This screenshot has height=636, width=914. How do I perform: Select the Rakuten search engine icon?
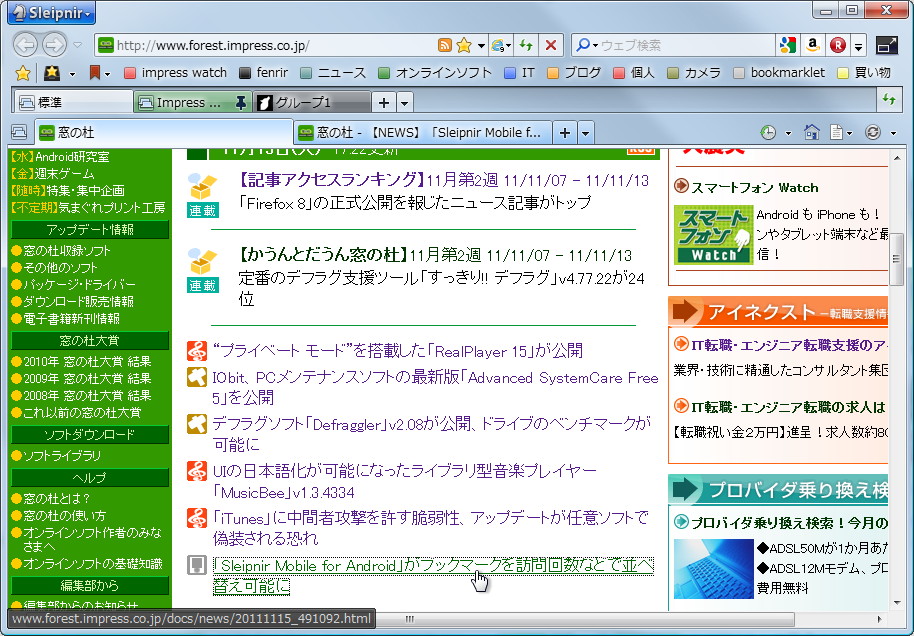click(x=838, y=45)
